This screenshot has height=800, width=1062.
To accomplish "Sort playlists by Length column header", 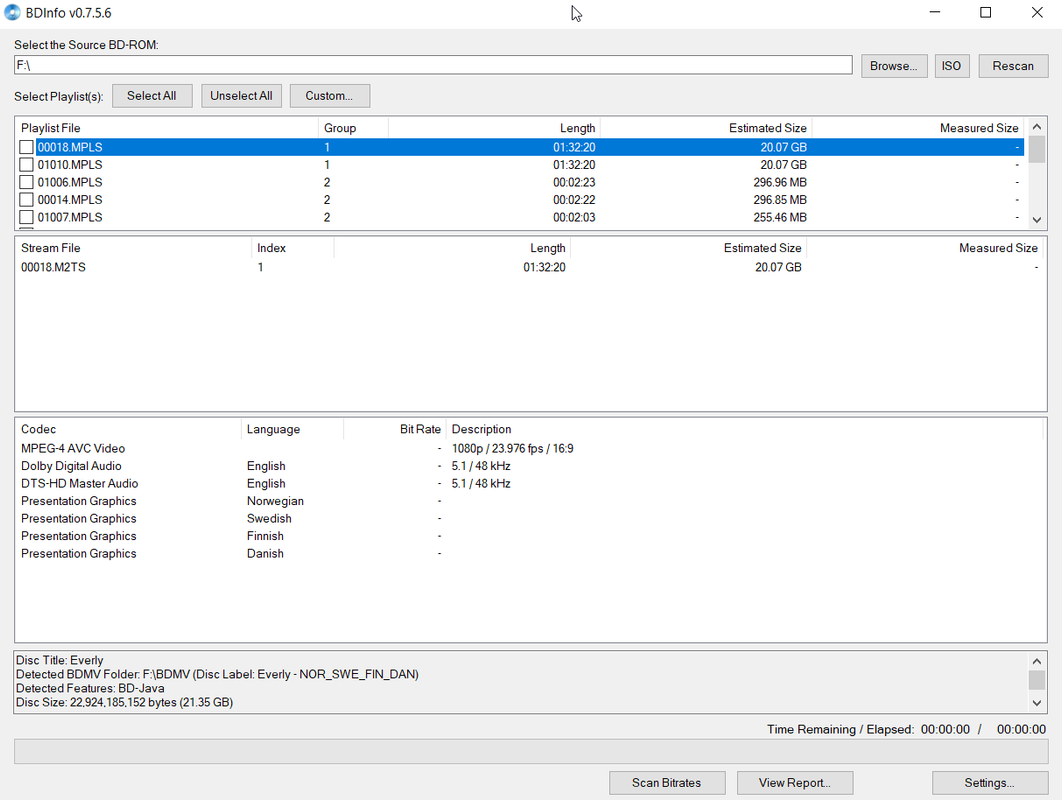I will pyautogui.click(x=494, y=128).
